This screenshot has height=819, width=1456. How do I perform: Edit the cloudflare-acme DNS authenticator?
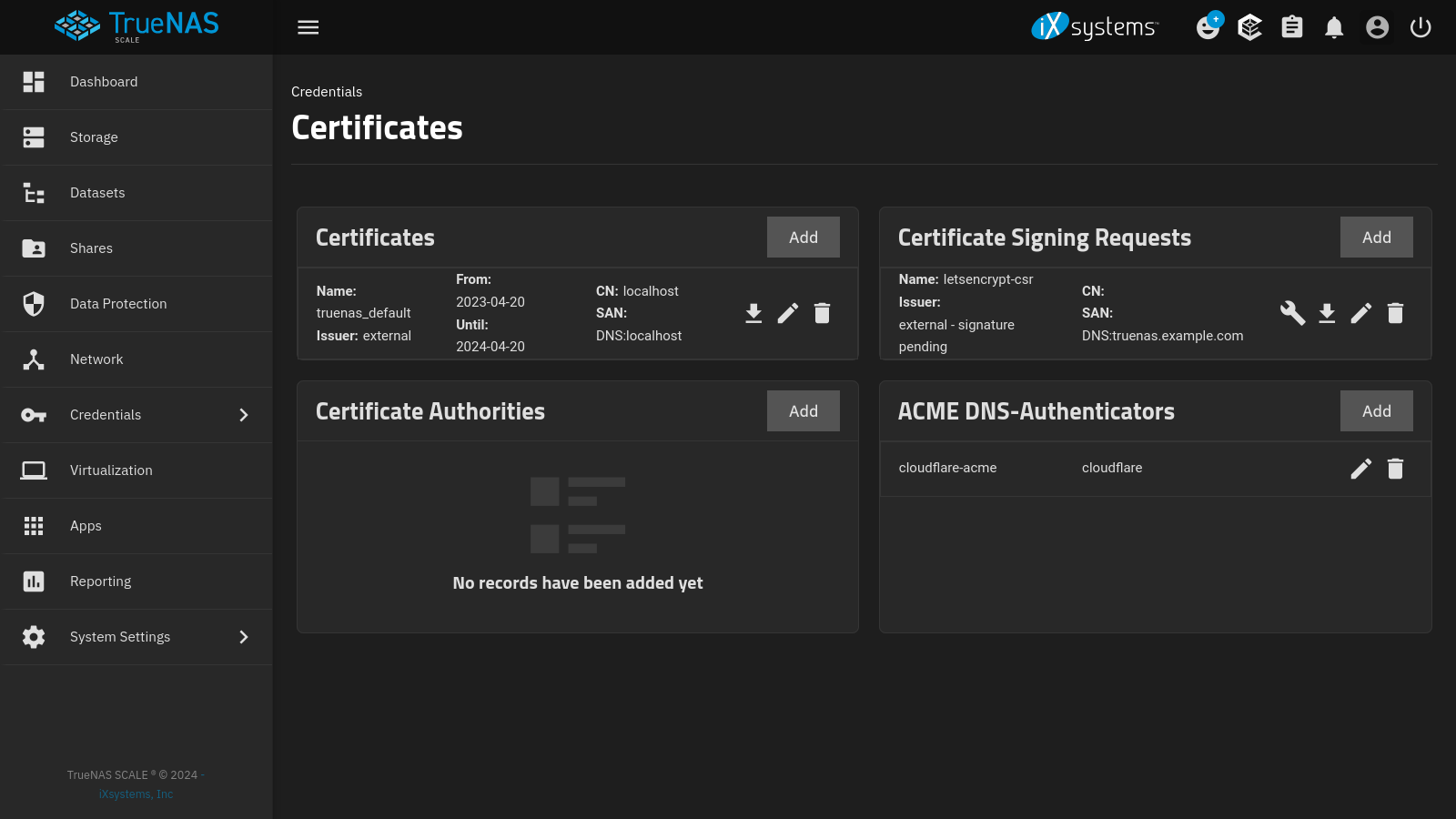tap(1360, 469)
